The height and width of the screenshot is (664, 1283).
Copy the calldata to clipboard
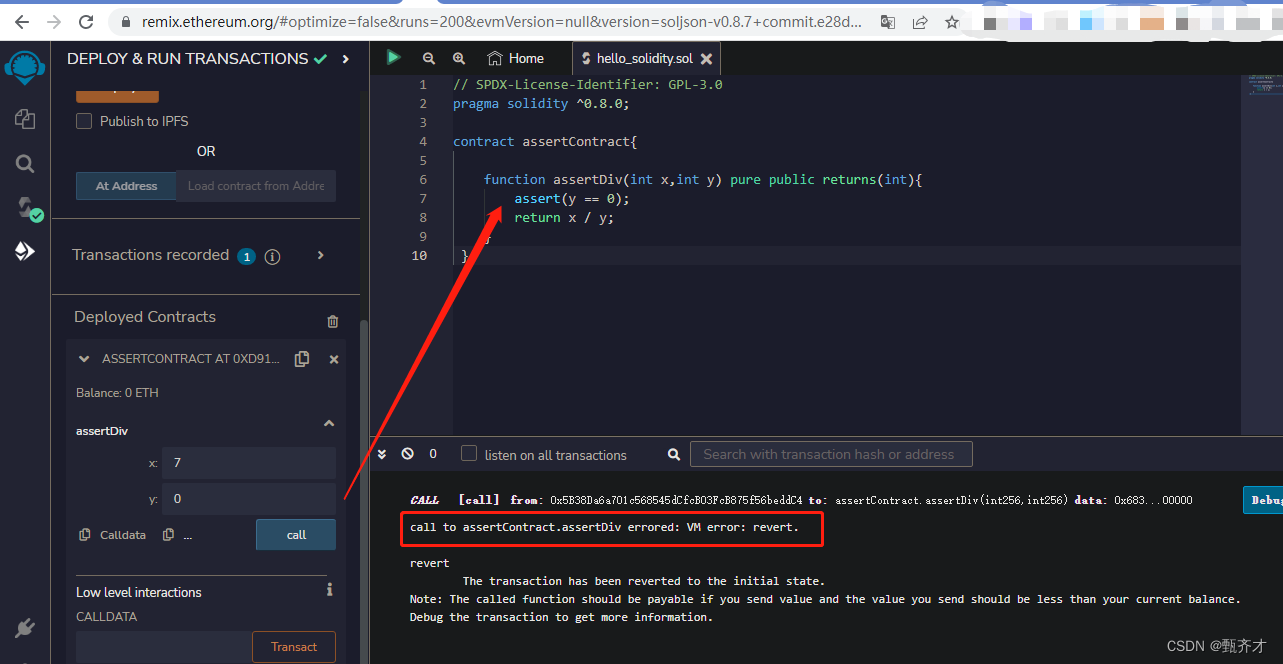tap(85, 535)
